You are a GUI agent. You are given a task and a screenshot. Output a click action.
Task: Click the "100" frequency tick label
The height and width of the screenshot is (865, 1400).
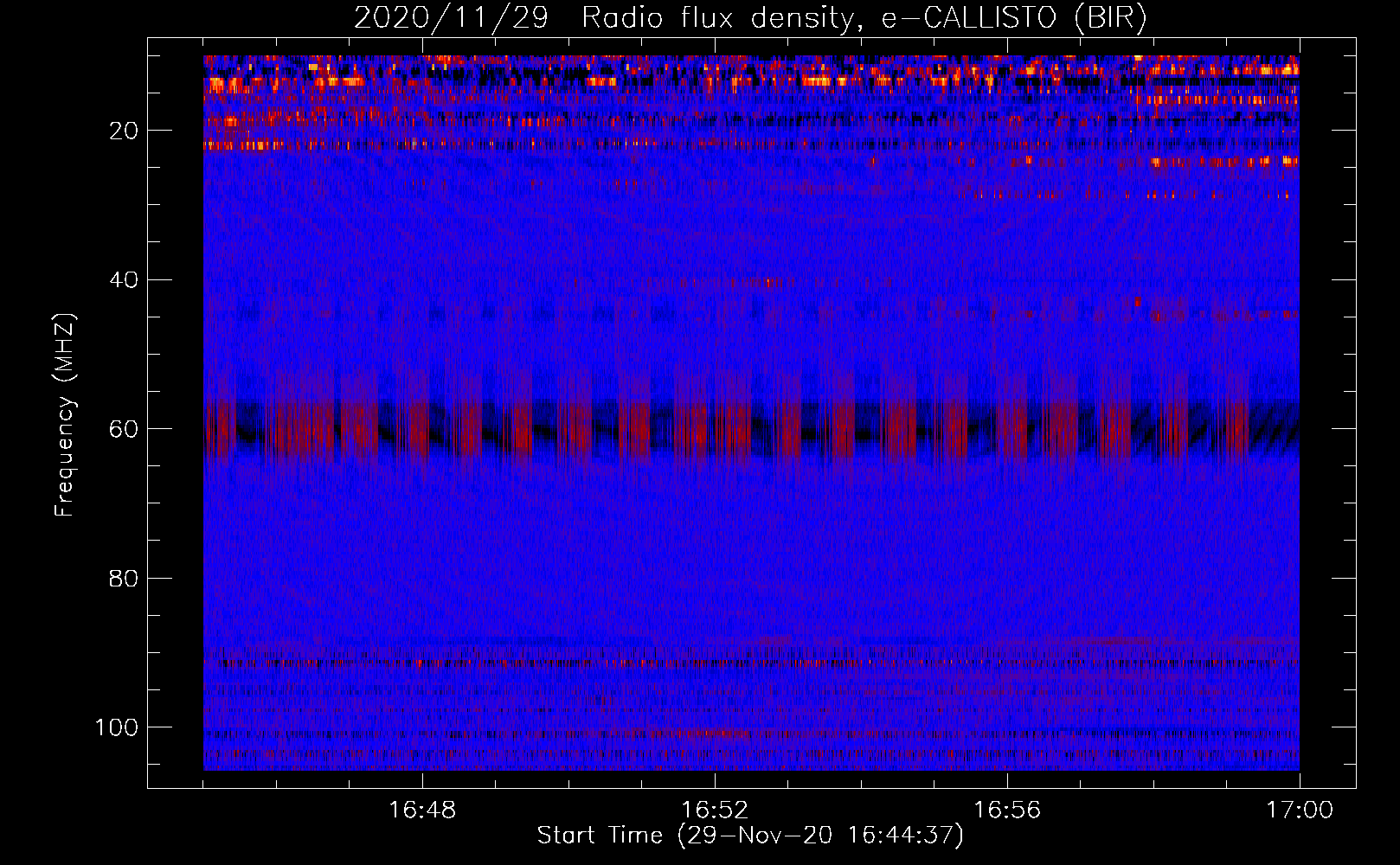118,727
